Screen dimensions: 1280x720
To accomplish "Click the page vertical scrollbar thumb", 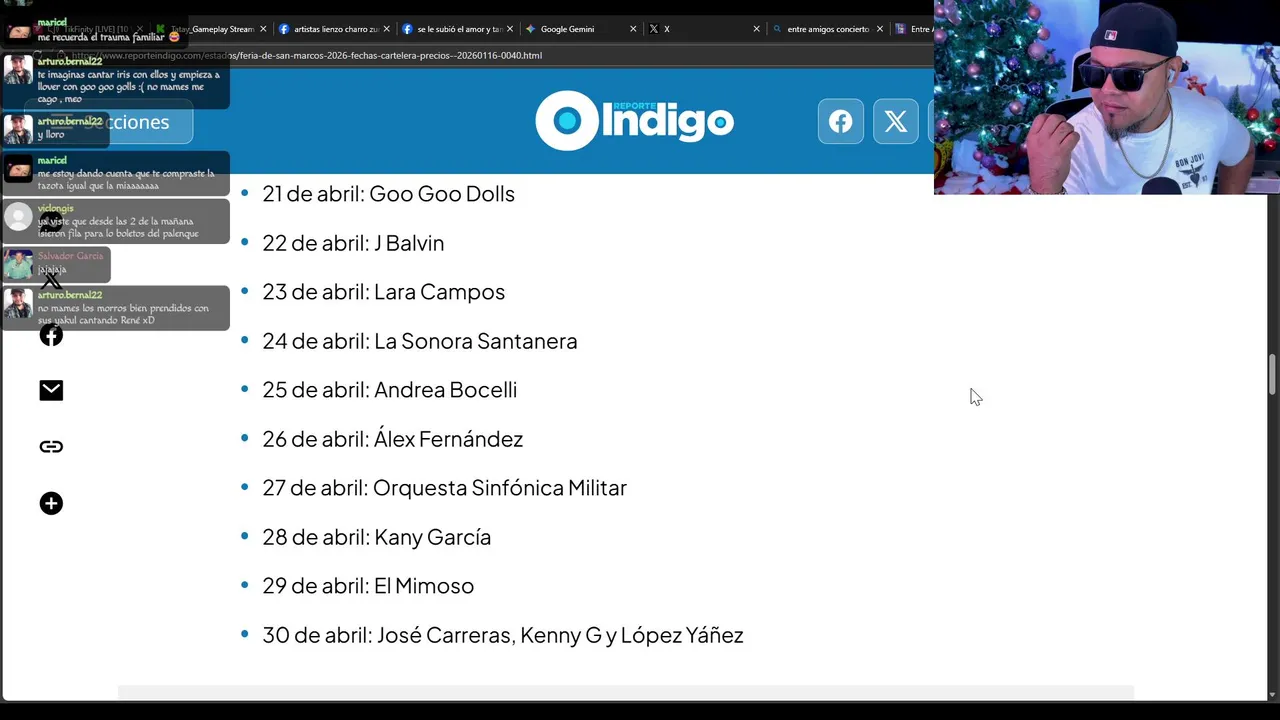I will pos(1273,374).
